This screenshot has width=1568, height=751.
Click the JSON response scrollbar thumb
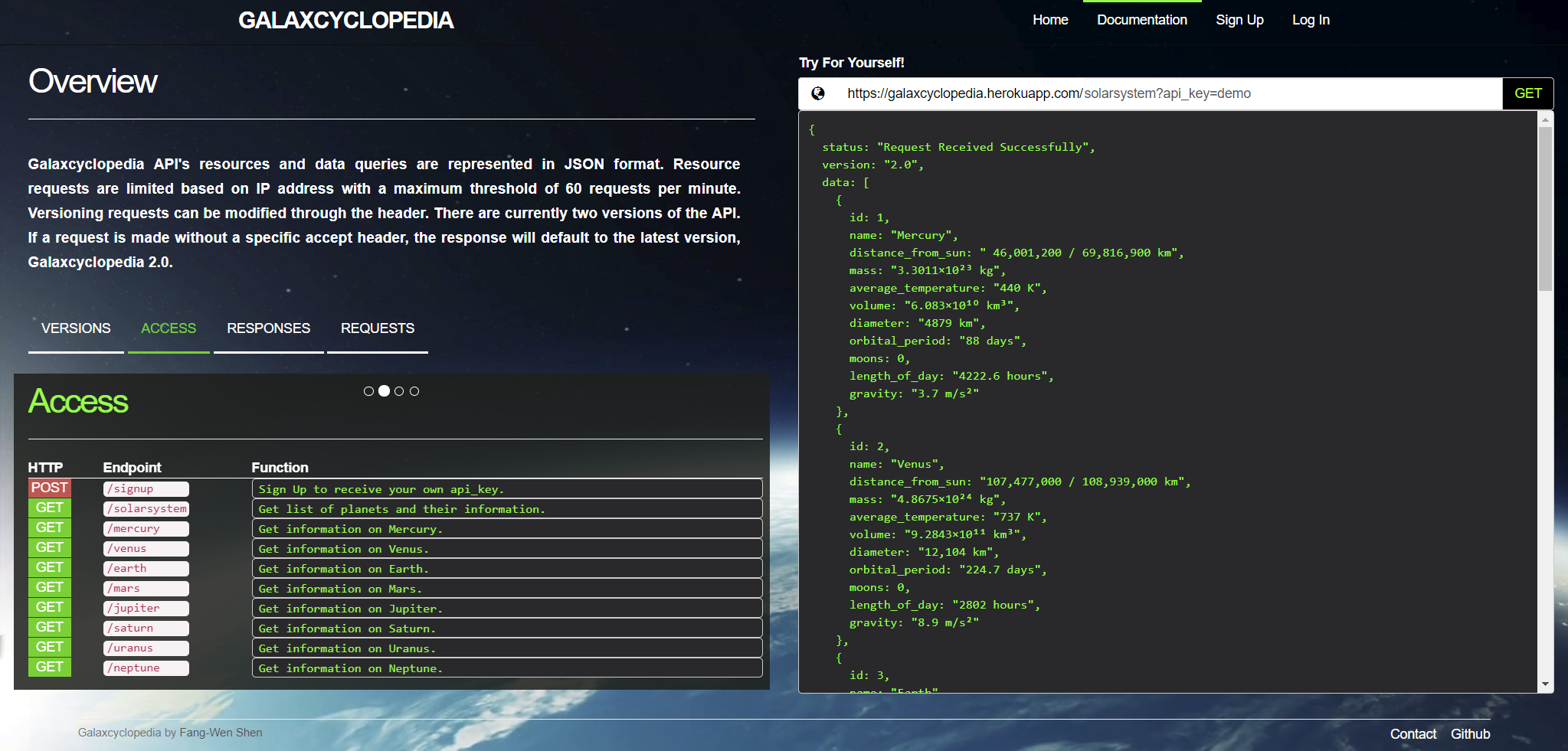click(1546, 209)
